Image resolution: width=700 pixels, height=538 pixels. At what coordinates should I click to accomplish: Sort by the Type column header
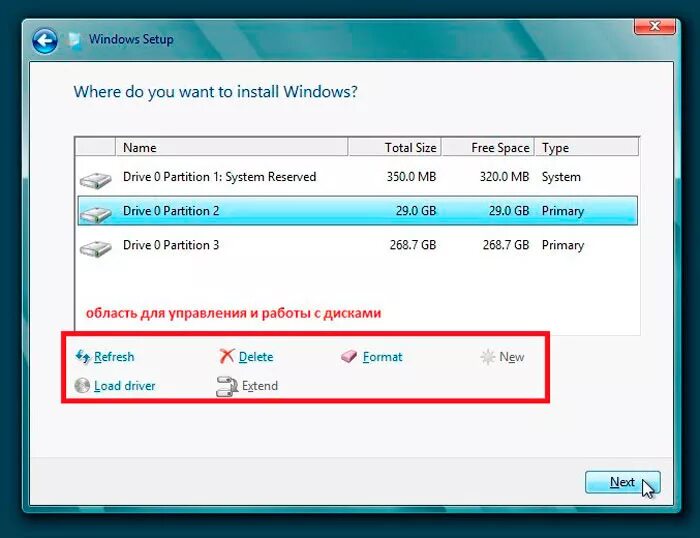click(x=587, y=147)
